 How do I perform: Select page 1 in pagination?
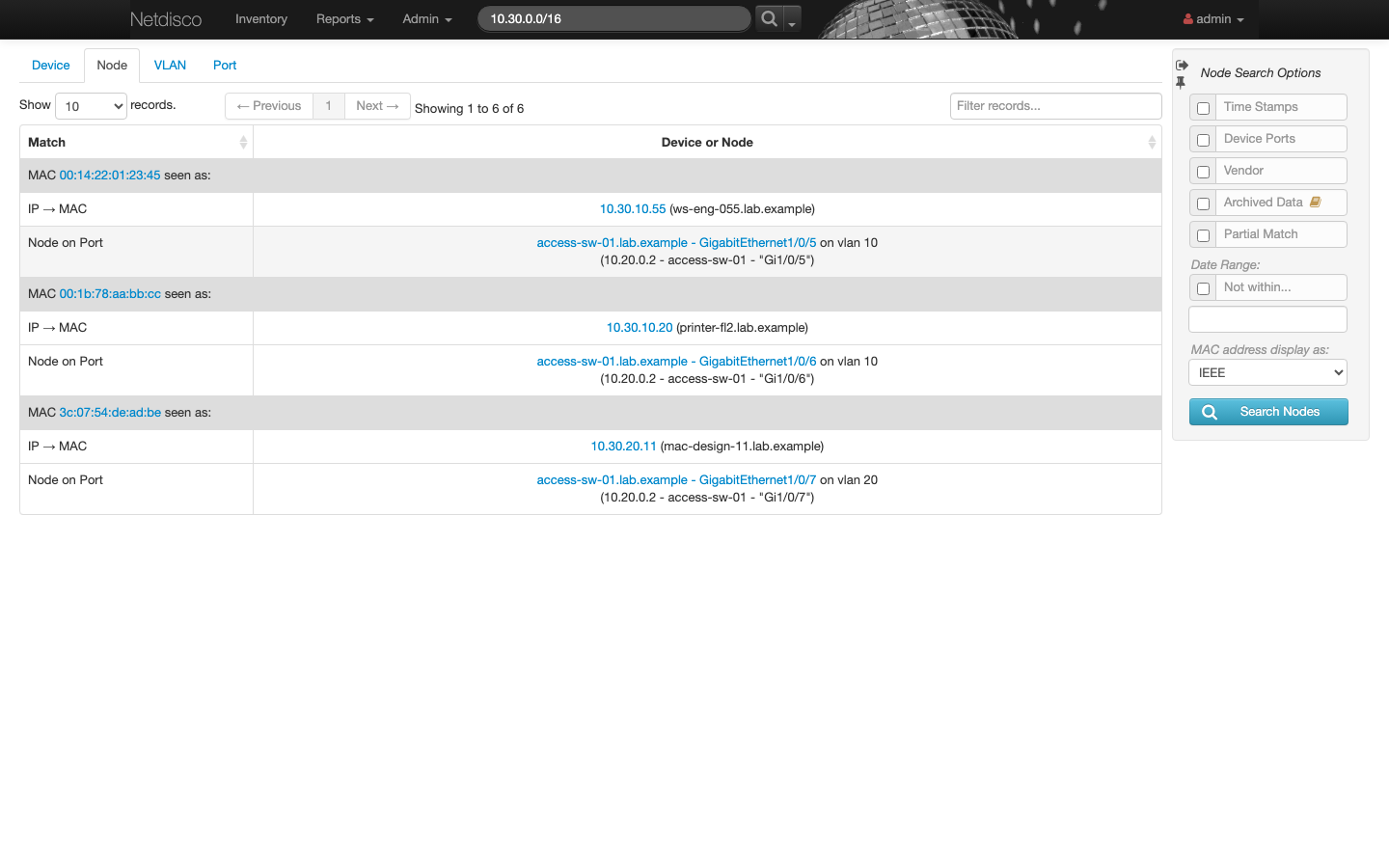[x=329, y=106]
